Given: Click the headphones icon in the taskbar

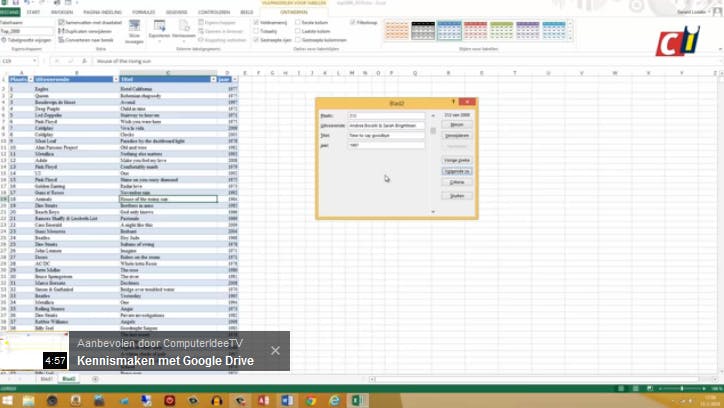Looking at the screenshot, I should tap(217, 400).
